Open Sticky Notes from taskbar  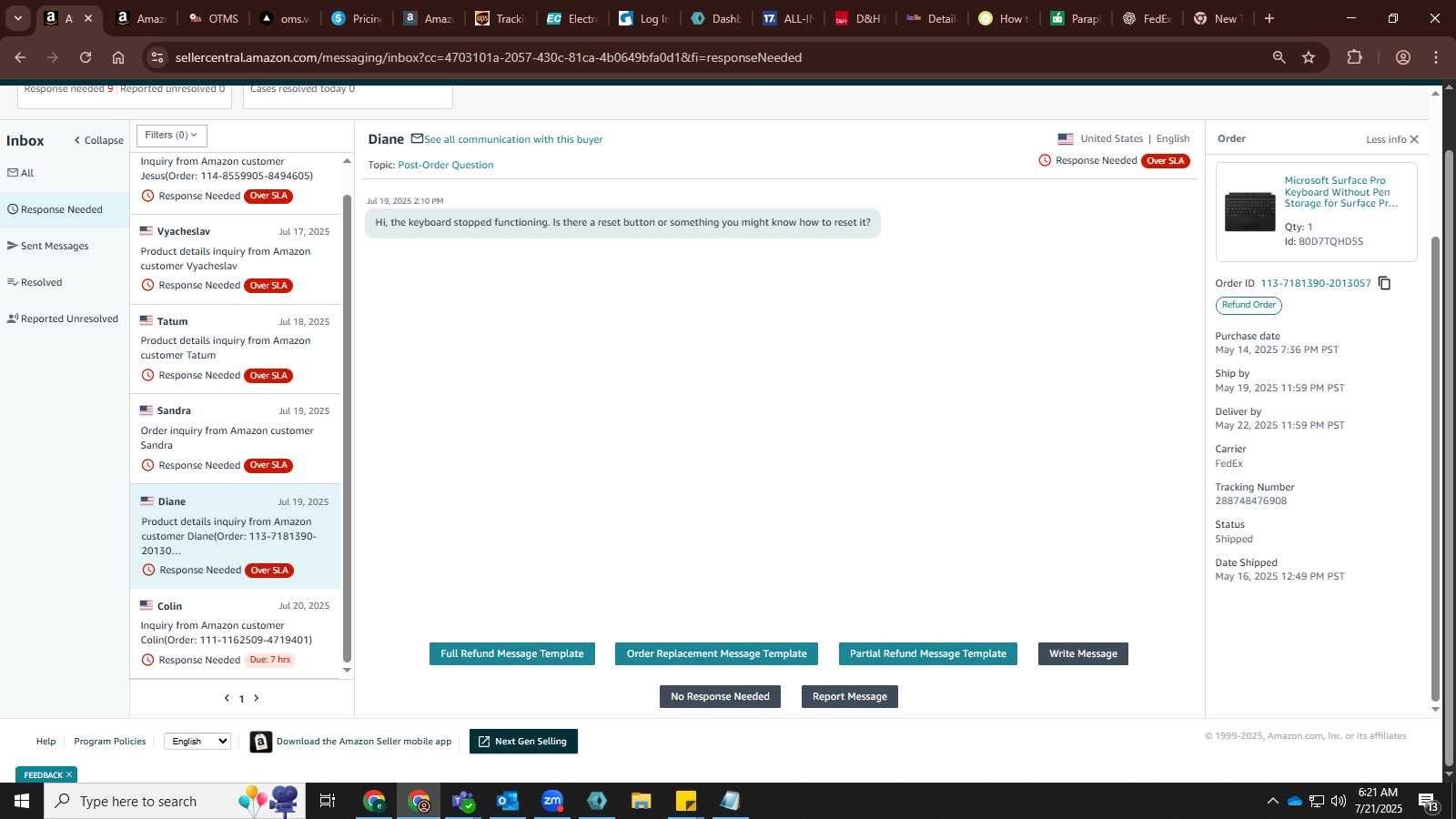[x=686, y=801]
